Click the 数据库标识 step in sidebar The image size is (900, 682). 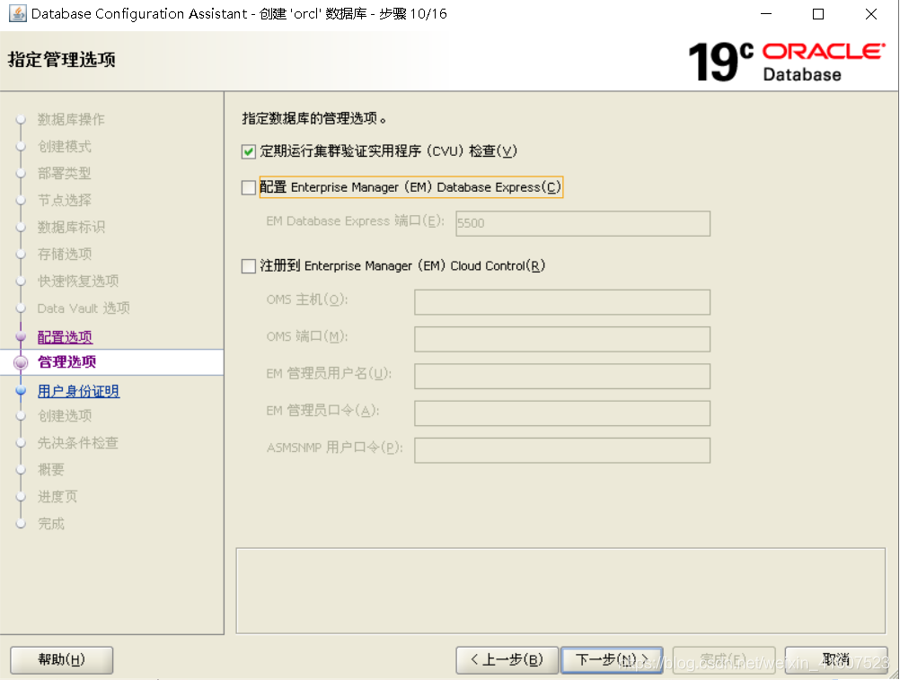click(x=71, y=227)
